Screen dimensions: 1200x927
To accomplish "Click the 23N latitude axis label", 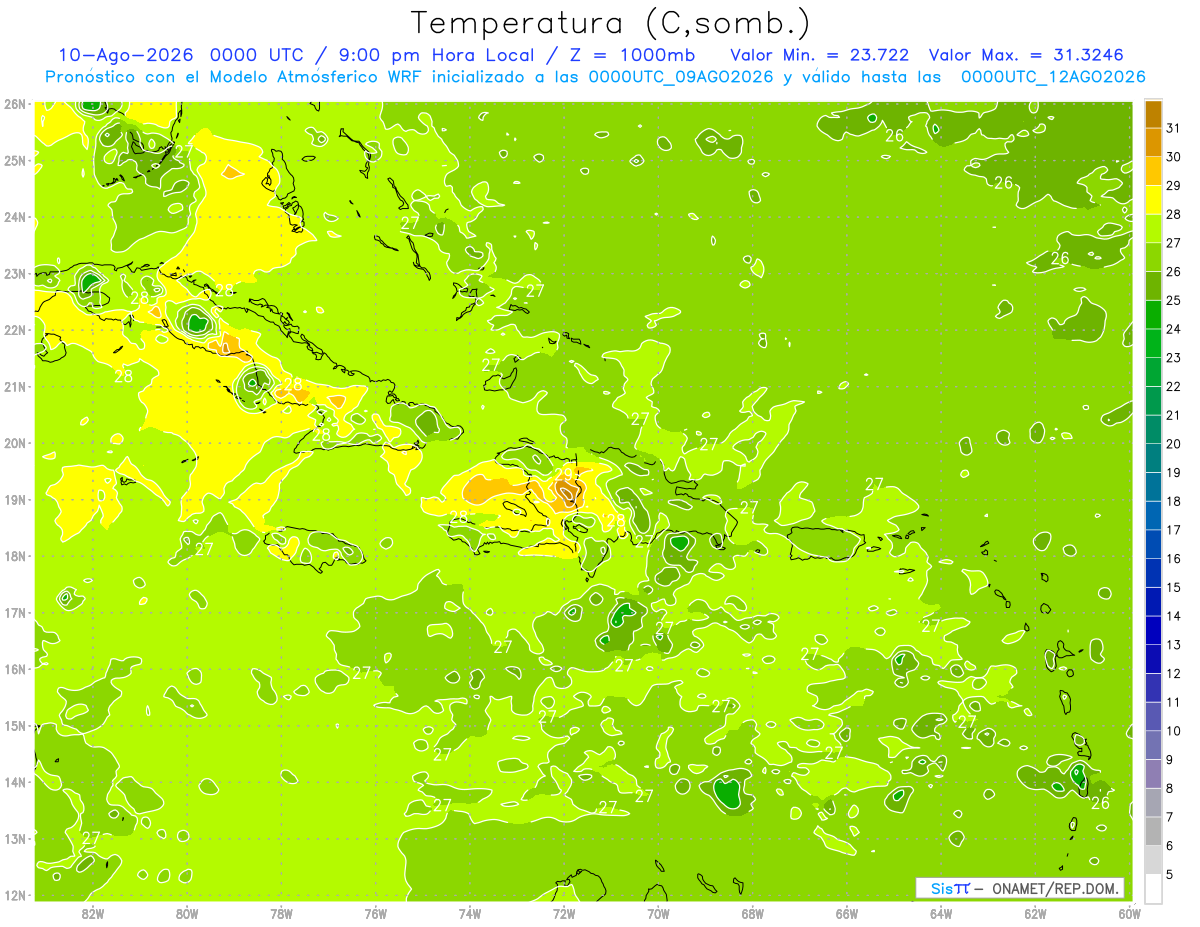I will 14,274.
